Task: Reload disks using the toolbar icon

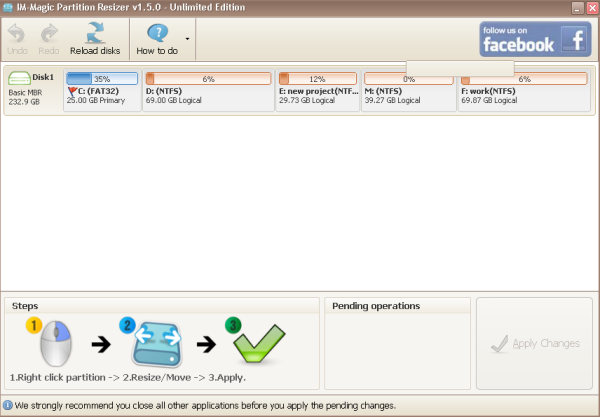Action: pos(95,32)
